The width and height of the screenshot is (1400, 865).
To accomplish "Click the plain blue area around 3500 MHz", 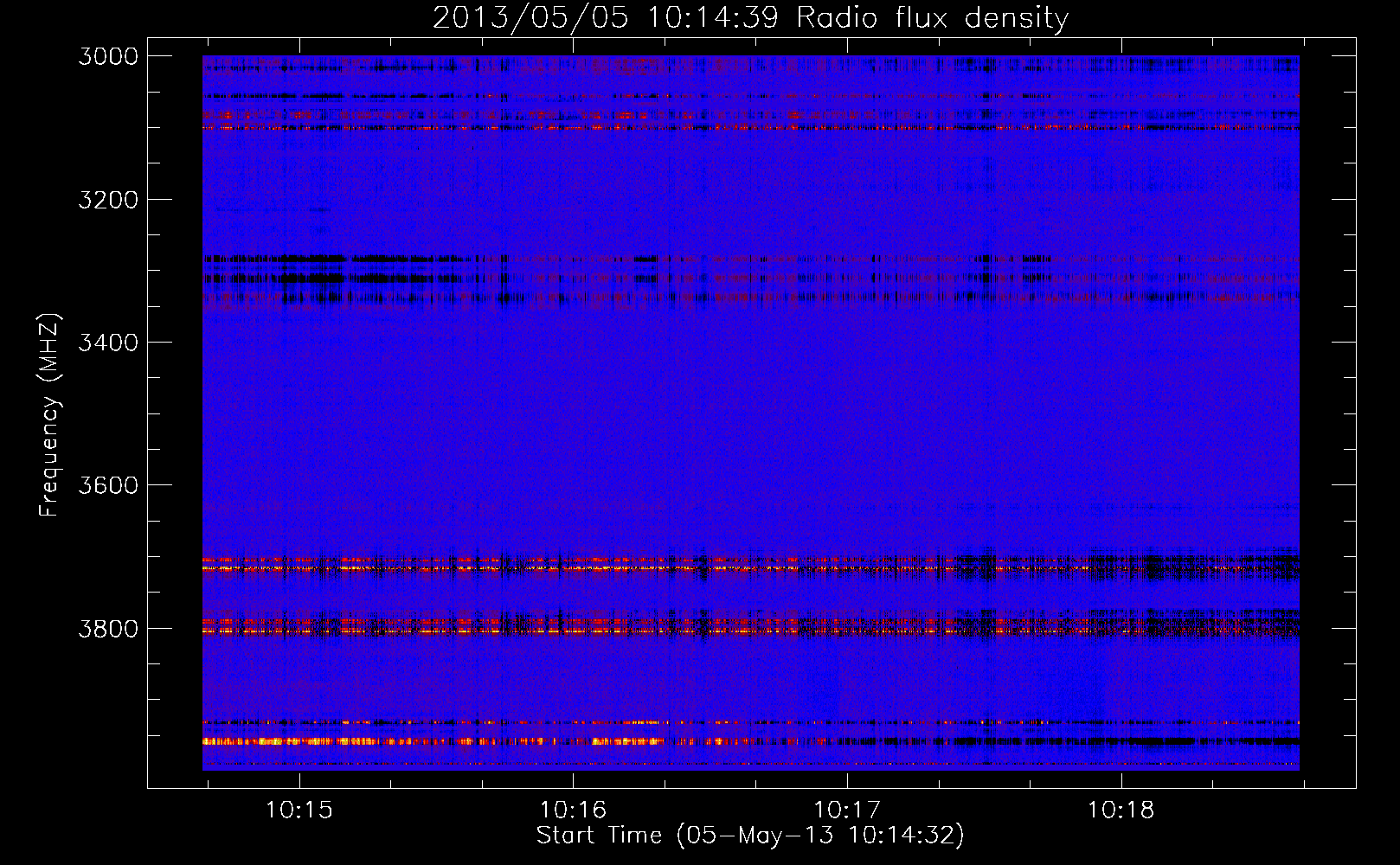I will click(750, 415).
